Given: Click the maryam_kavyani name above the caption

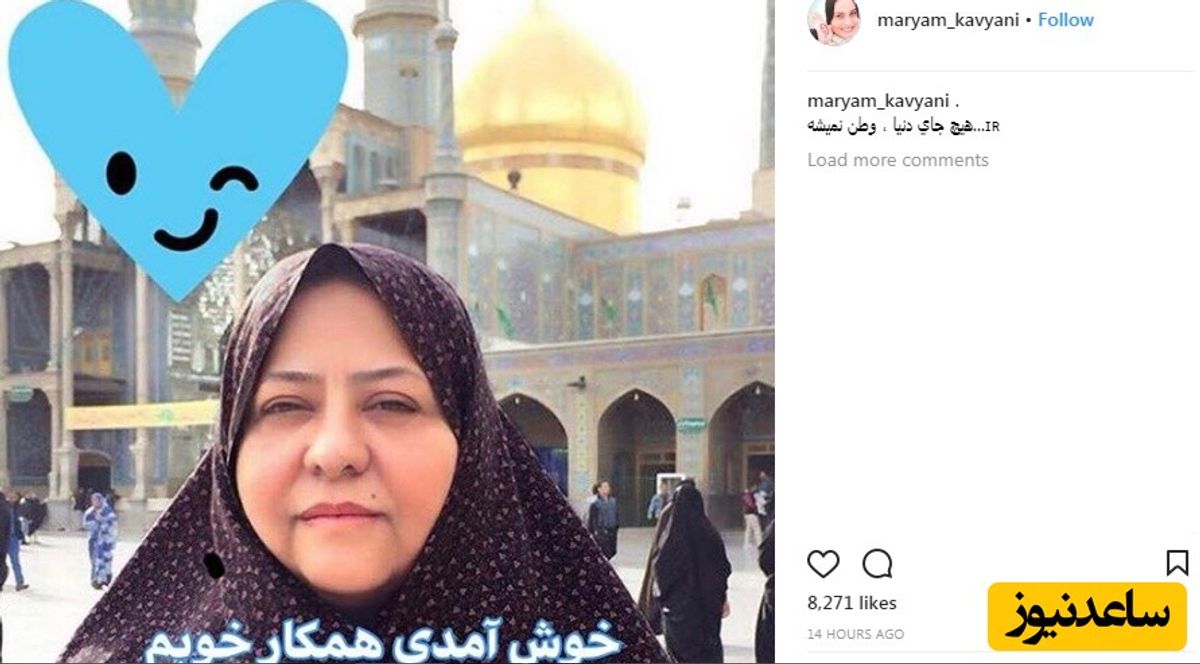Looking at the screenshot, I should pos(879,102).
